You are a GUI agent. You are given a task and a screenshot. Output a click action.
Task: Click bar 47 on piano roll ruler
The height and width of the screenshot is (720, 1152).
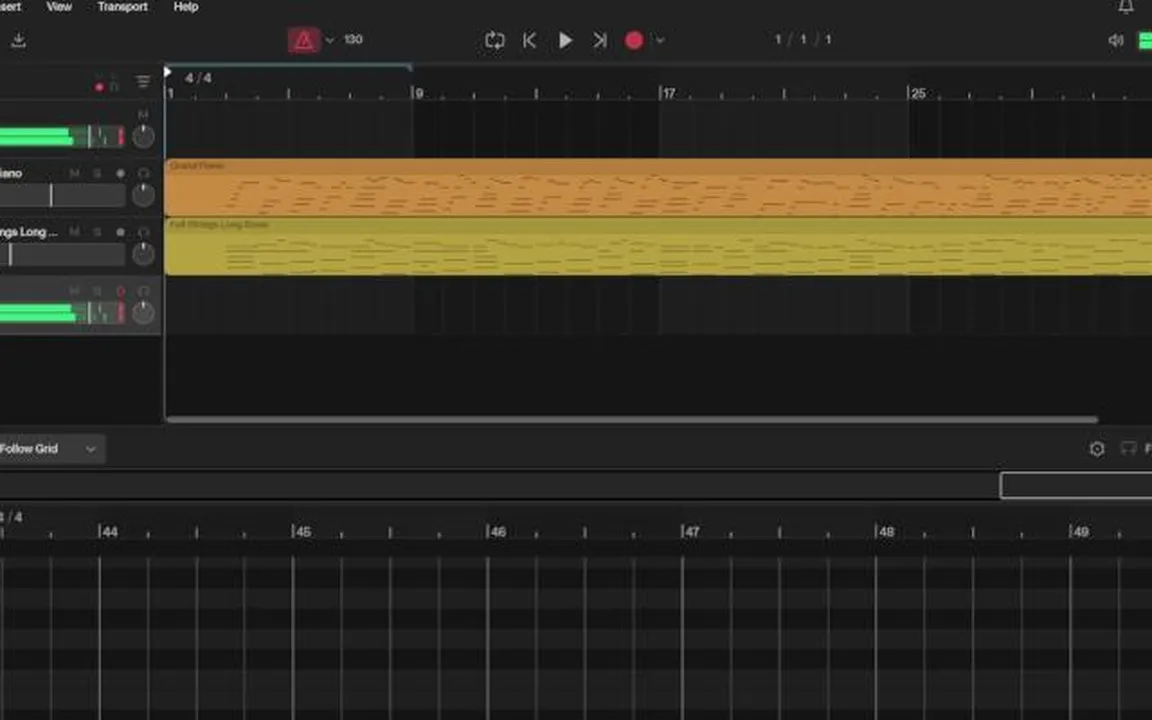point(691,531)
